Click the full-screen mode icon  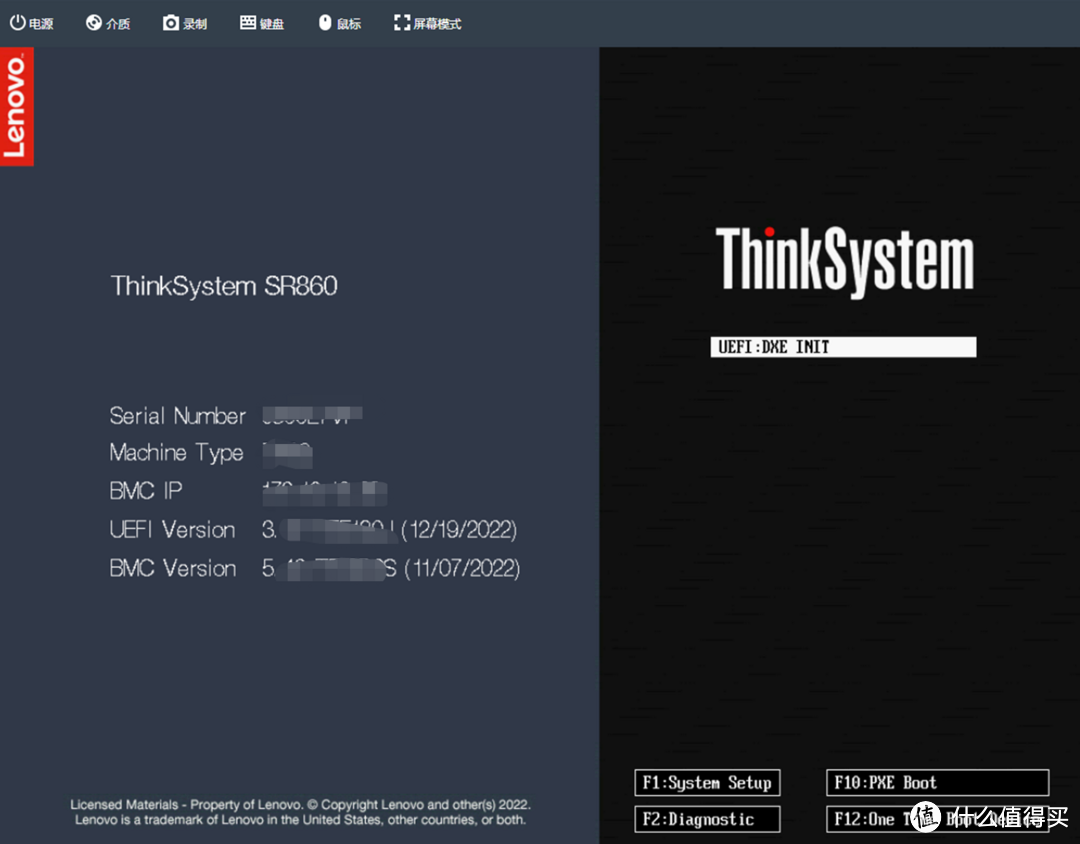click(402, 23)
